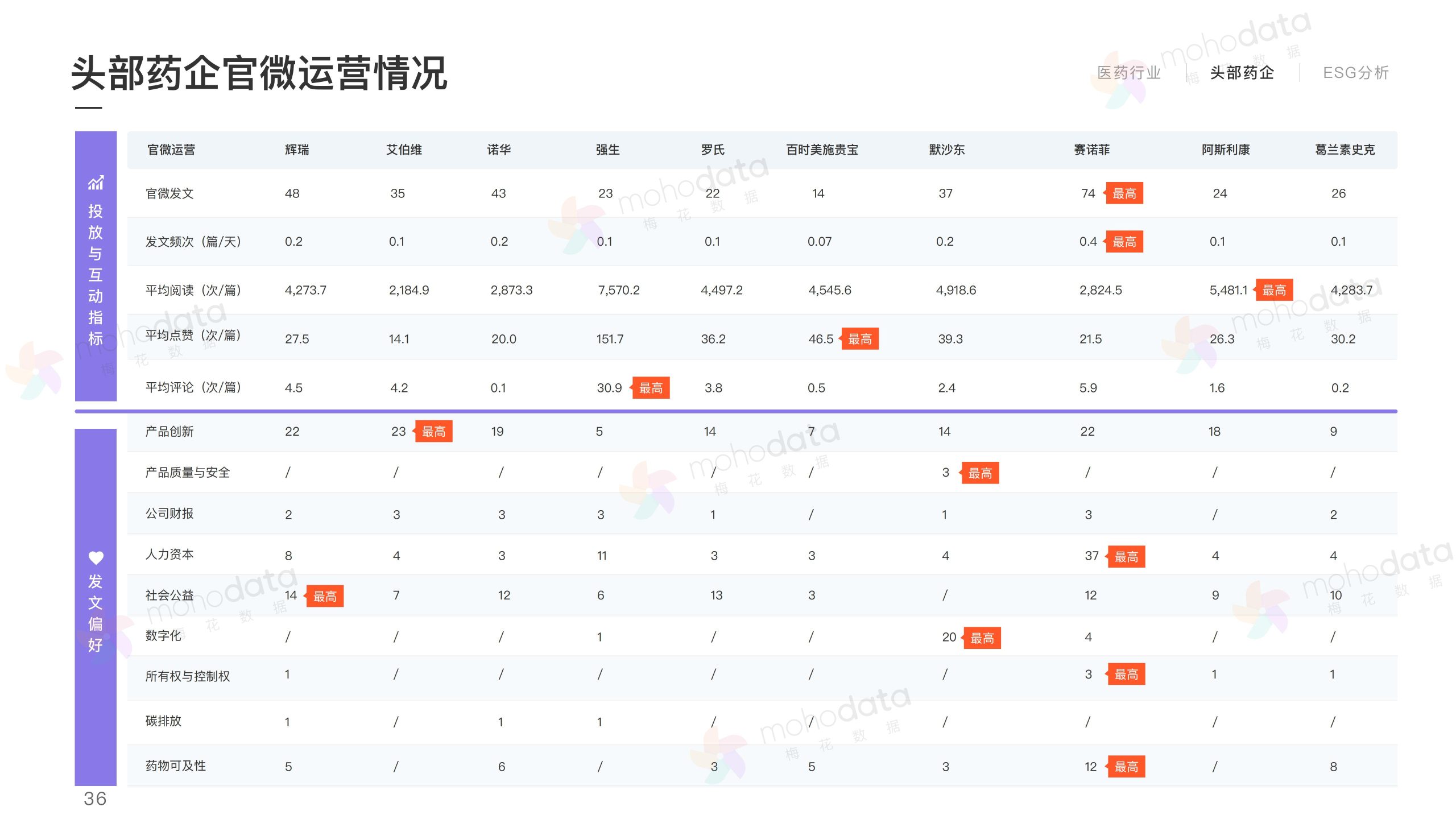Click the chart icon above 投放与互动指标
Viewport: 1456px width, 819px height.
point(96,183)
